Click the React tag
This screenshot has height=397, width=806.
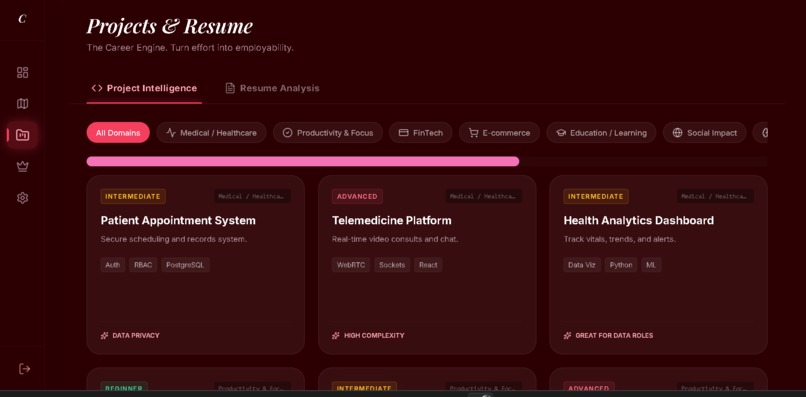coord(428,265)
